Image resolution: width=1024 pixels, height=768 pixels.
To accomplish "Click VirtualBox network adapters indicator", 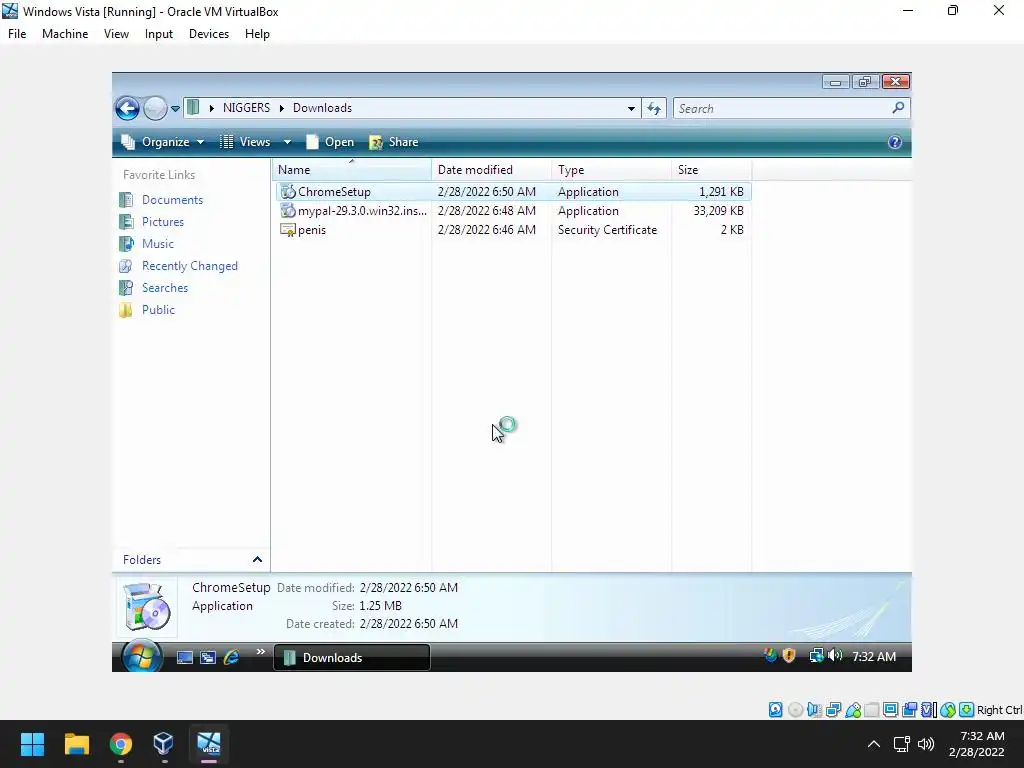I will [833, 710].
